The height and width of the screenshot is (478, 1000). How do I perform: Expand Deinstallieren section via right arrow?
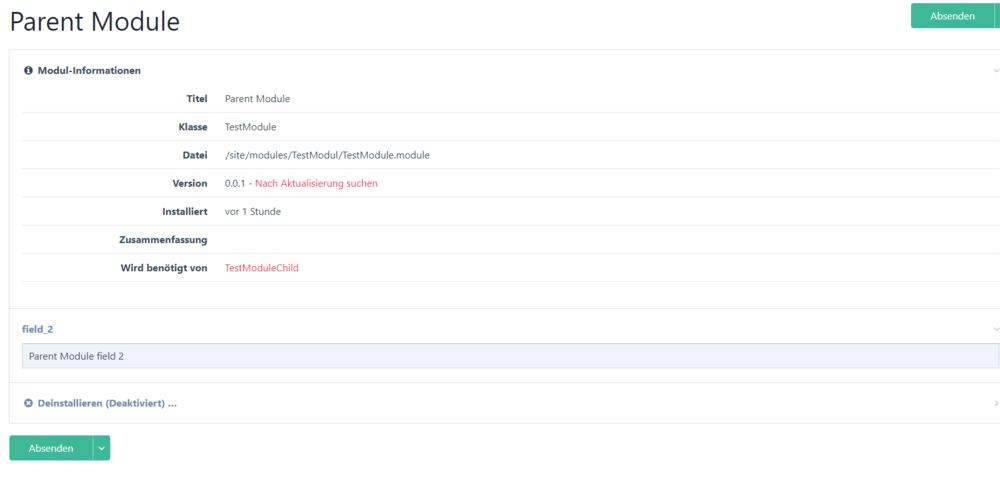(x=995, y=403)
